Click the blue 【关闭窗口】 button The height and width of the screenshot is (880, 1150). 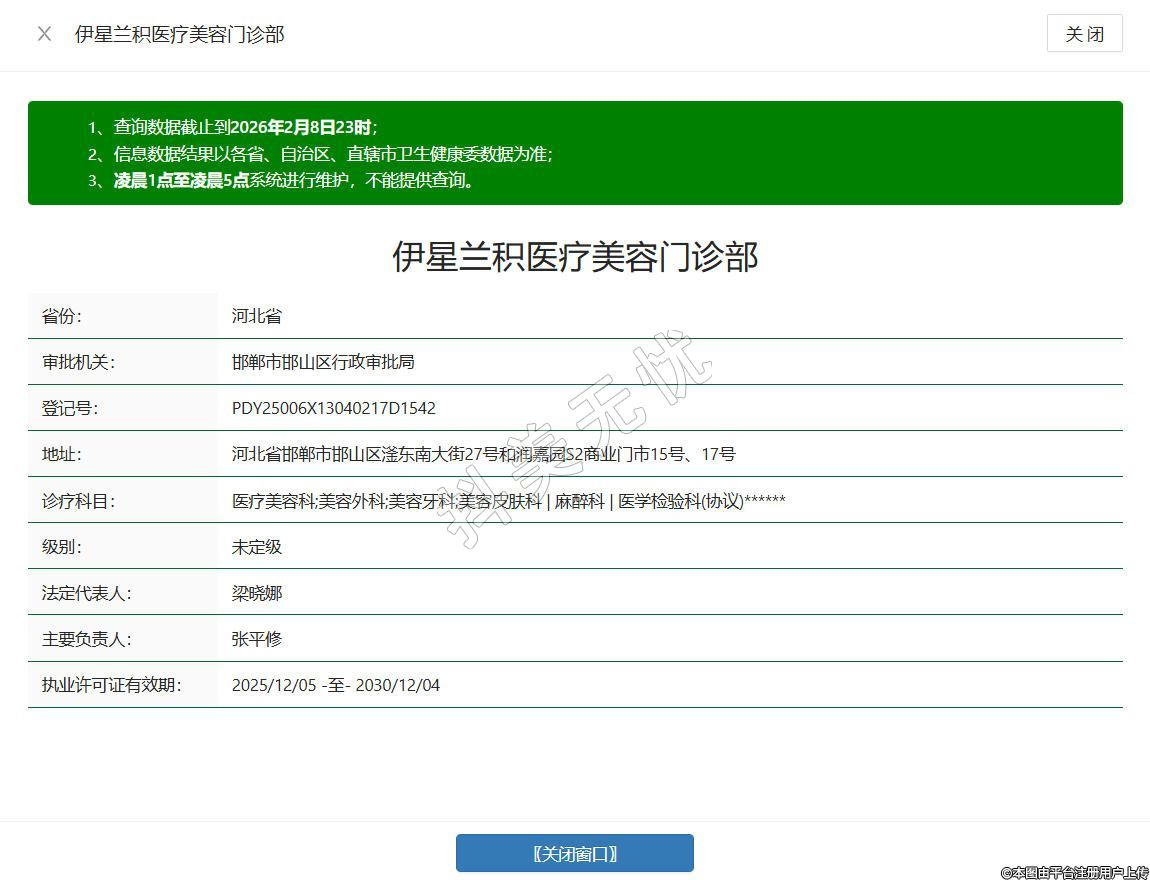click(x=574, y=853)
